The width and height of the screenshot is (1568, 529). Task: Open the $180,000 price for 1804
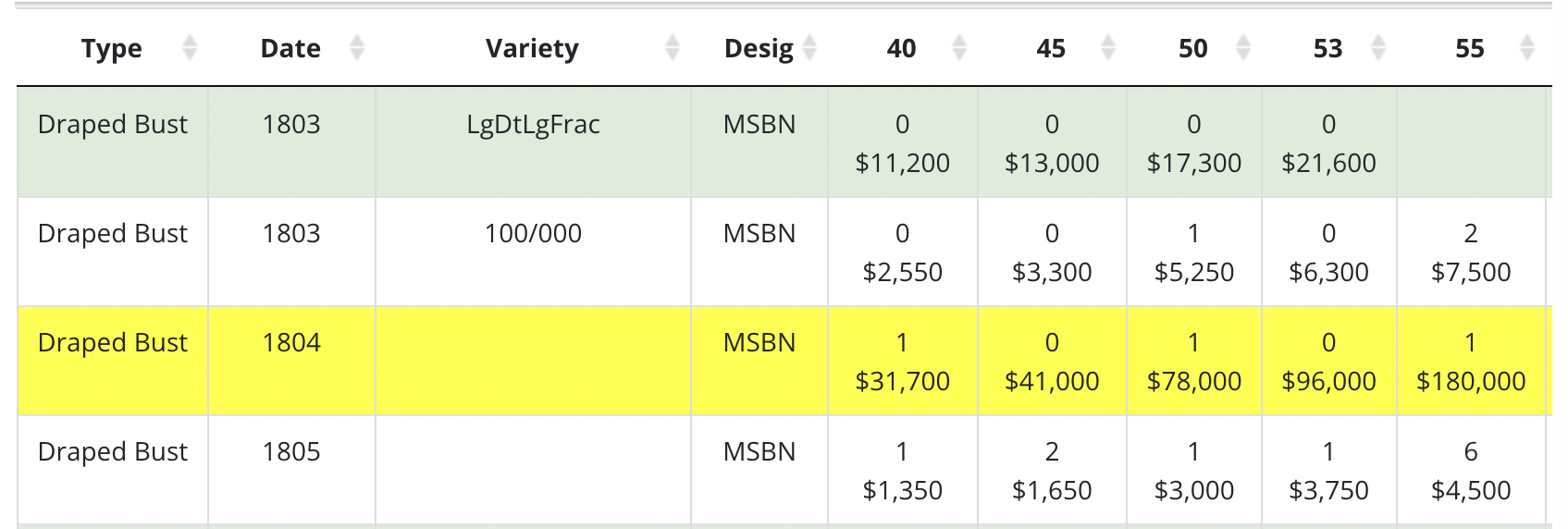pos(1471,381)
